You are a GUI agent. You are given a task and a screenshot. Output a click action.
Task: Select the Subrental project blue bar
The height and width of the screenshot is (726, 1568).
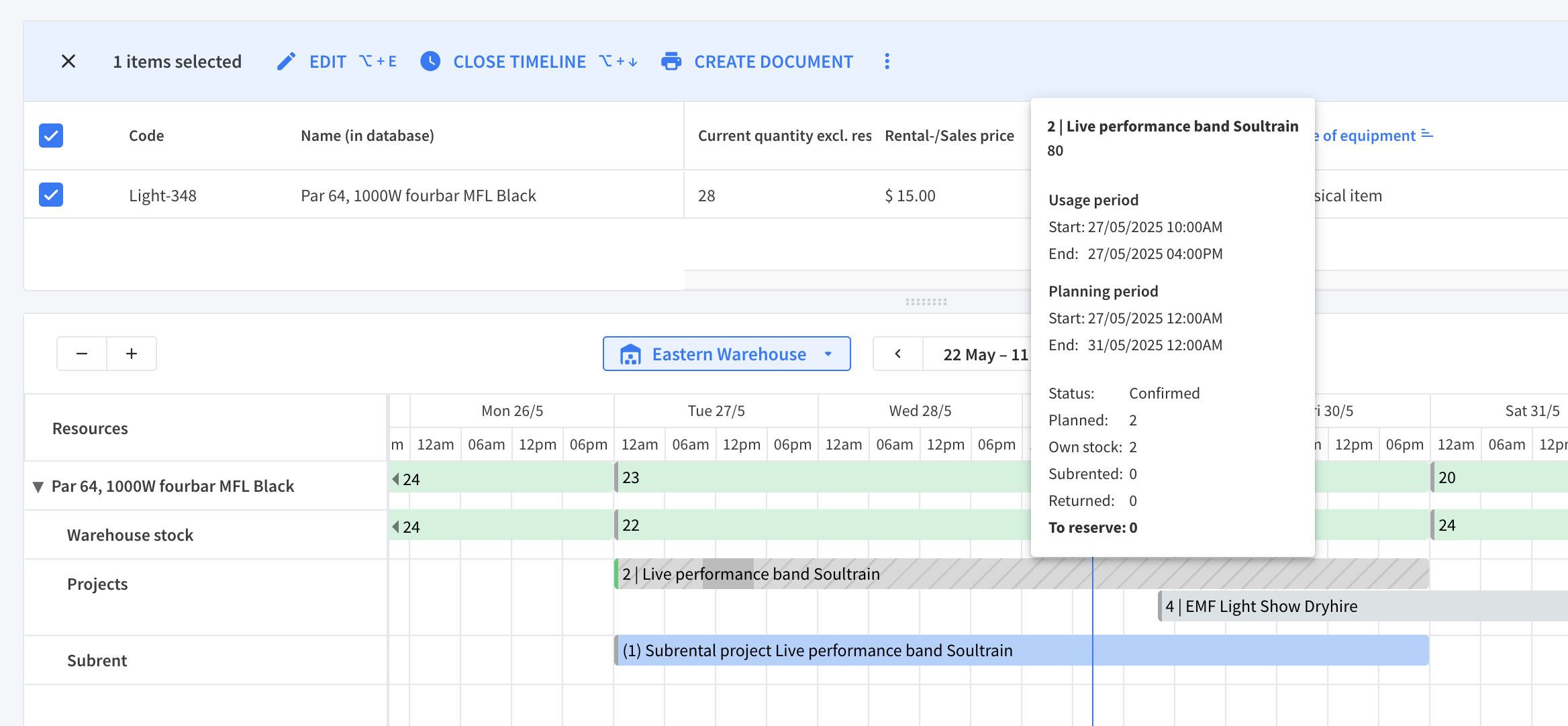coord(1022,650)
